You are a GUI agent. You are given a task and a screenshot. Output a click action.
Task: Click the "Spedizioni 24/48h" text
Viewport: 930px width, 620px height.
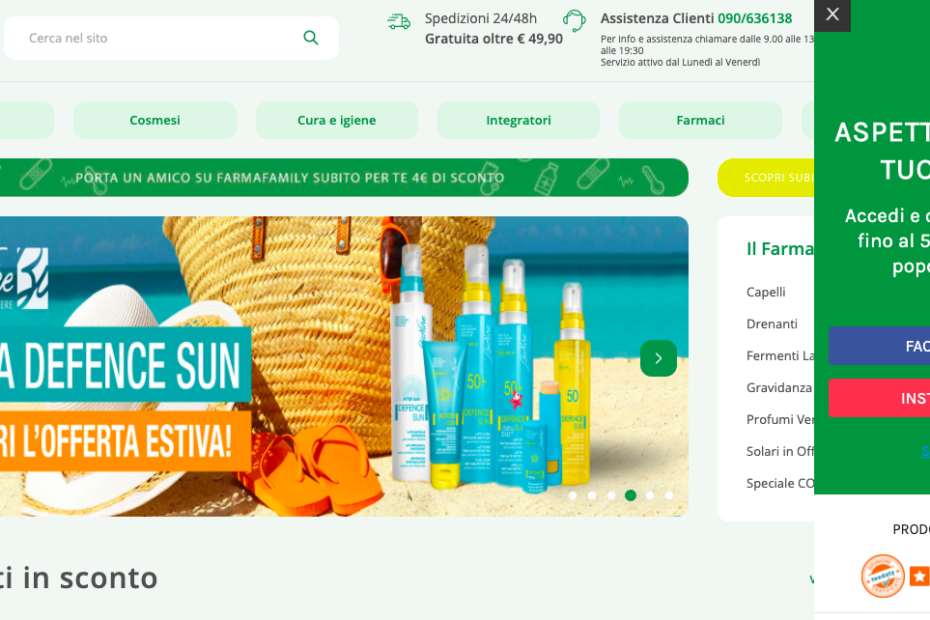480,18
